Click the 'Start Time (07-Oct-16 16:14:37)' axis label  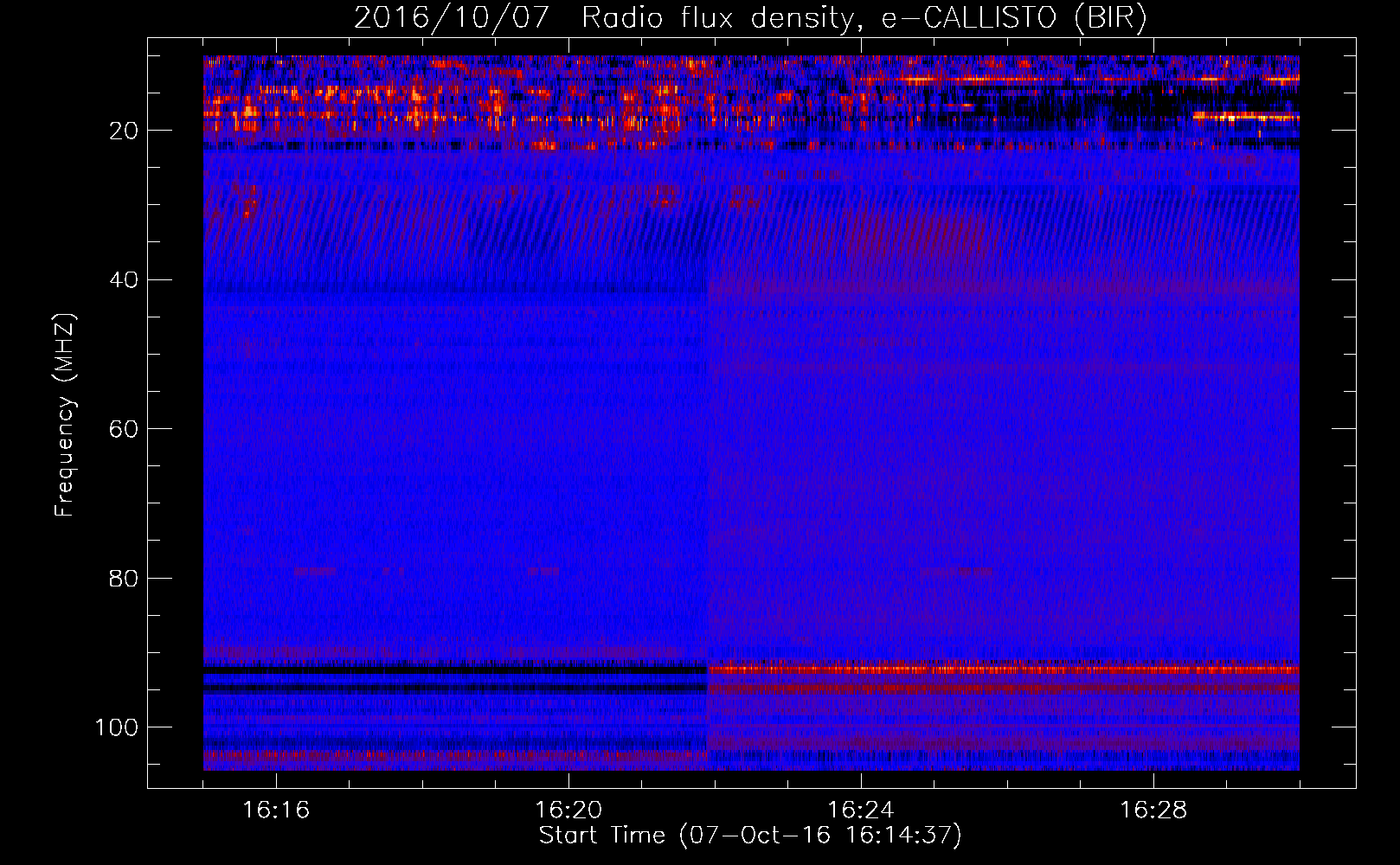tap(750, 836)
